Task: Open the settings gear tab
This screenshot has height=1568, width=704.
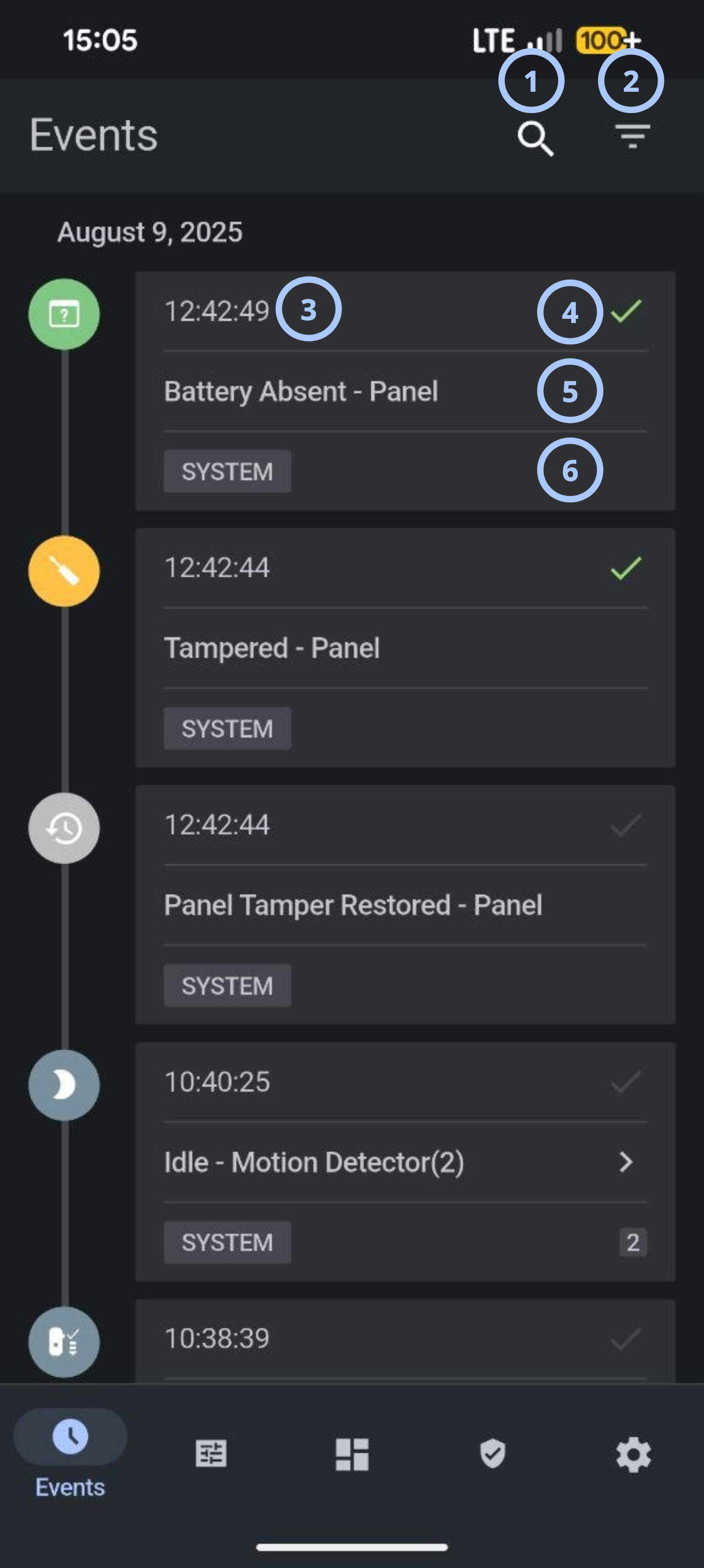Action: (634, 1455)
